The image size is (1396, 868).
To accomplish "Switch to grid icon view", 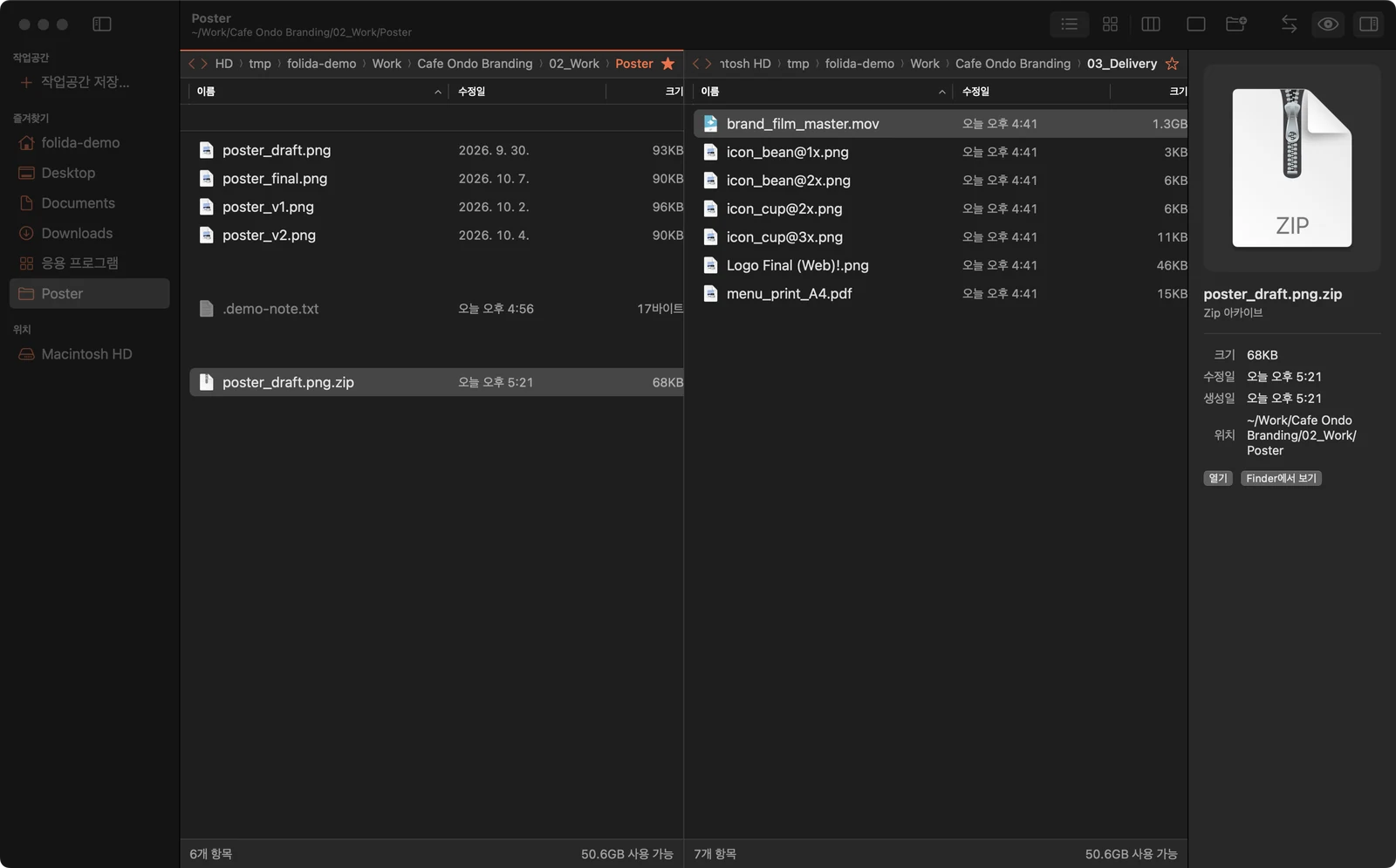I will [1110, 24].
